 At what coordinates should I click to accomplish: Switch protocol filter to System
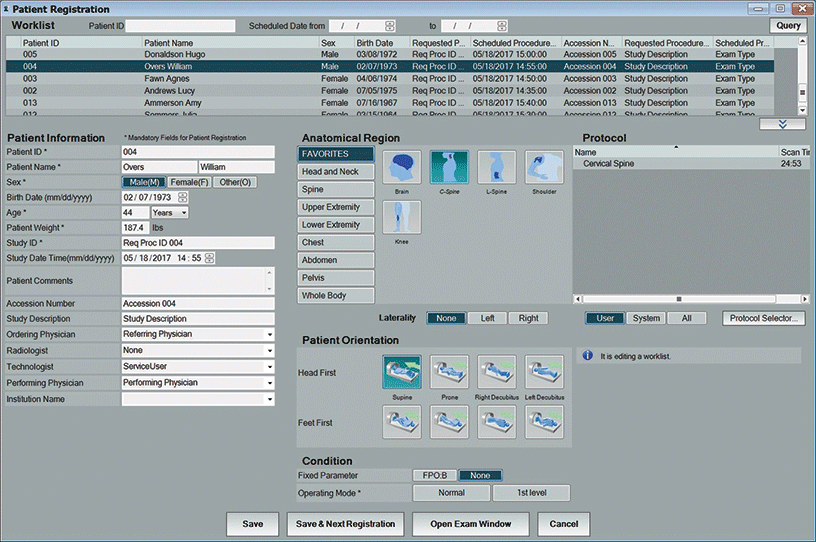(646, 318)
